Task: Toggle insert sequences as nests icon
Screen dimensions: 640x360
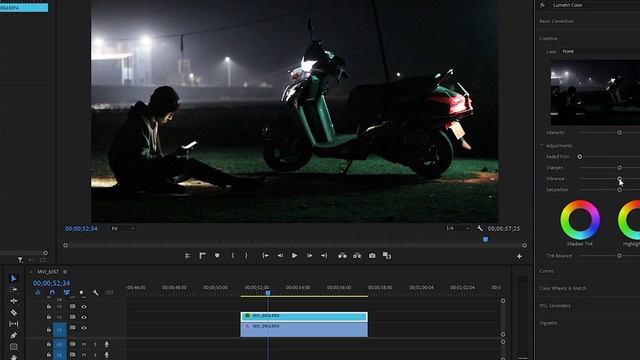Action: tap(38, 293)
